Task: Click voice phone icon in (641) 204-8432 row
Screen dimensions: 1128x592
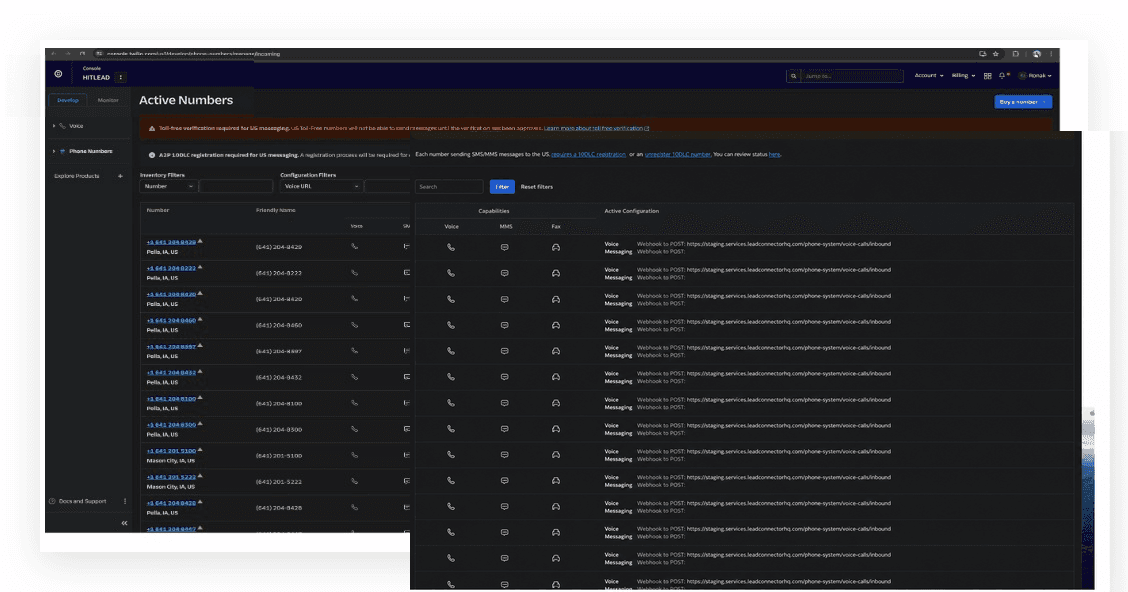Action: point(354,376)
